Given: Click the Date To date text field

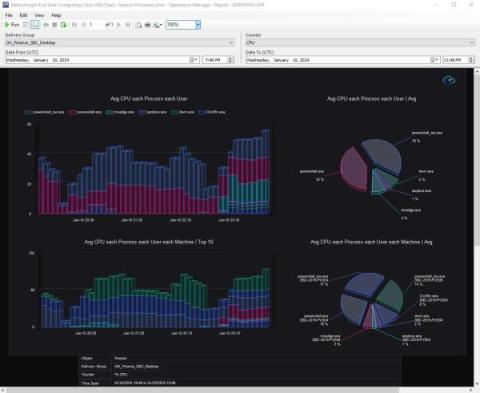Looking at the screenshot, I should (337, 60).
